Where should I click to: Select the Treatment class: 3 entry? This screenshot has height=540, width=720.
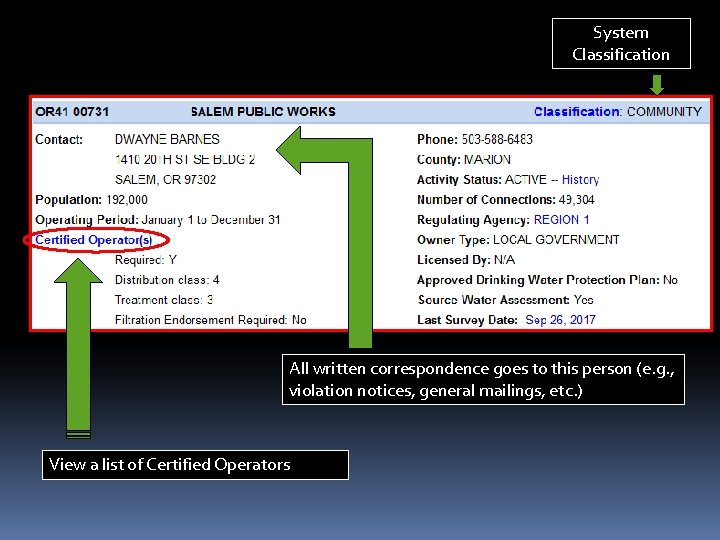(164, 300)
